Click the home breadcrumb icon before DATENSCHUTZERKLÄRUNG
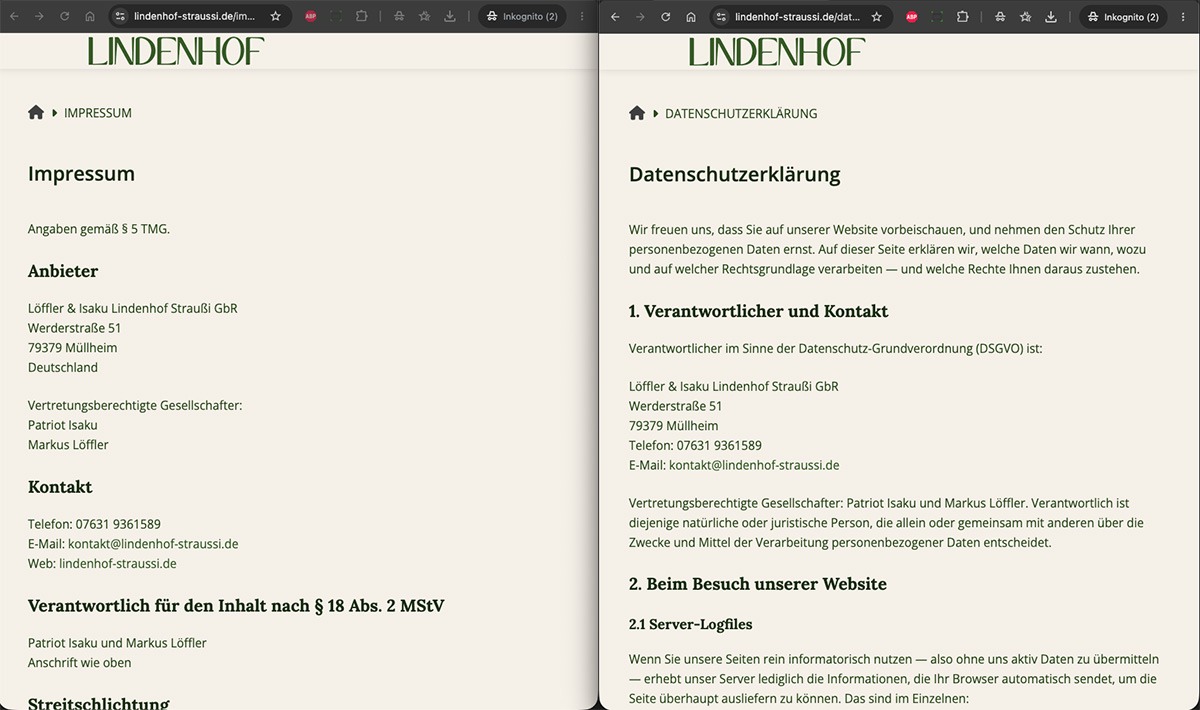The image size is (1200, 710). (x=637, y=113)
